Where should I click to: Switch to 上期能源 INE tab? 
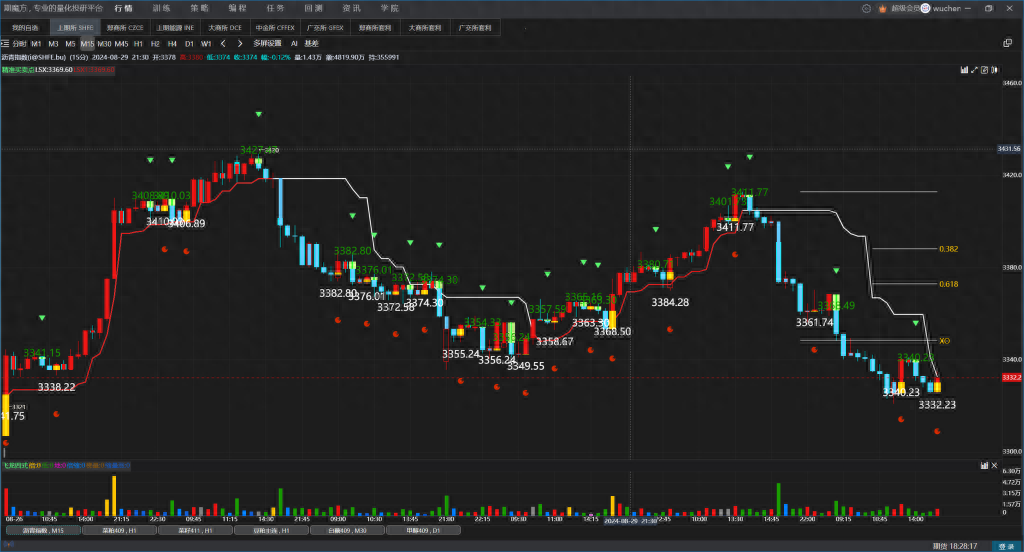(175, 28)
